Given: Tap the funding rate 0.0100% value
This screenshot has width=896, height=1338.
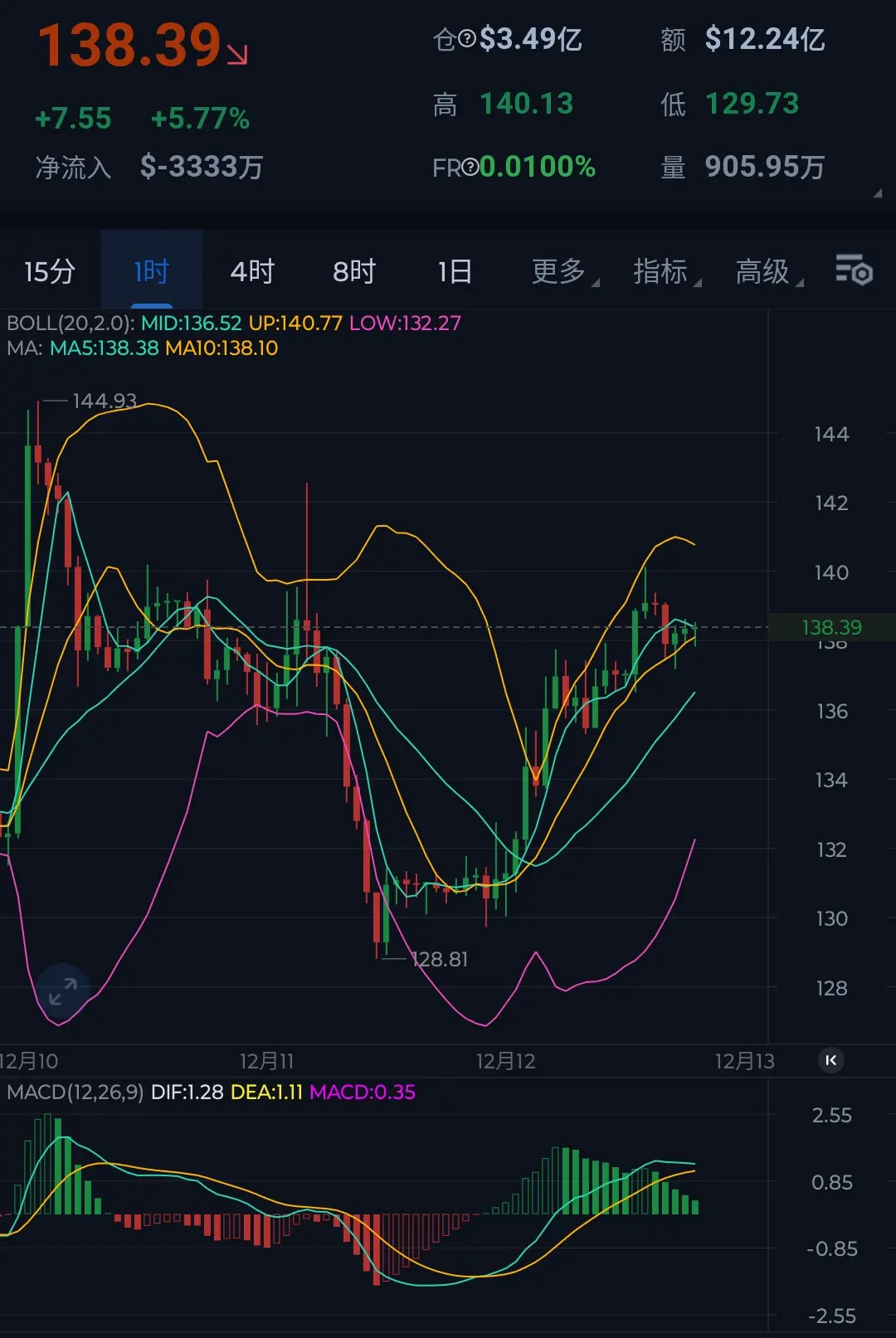Looking at the screenshot, I should pos(538,167).
